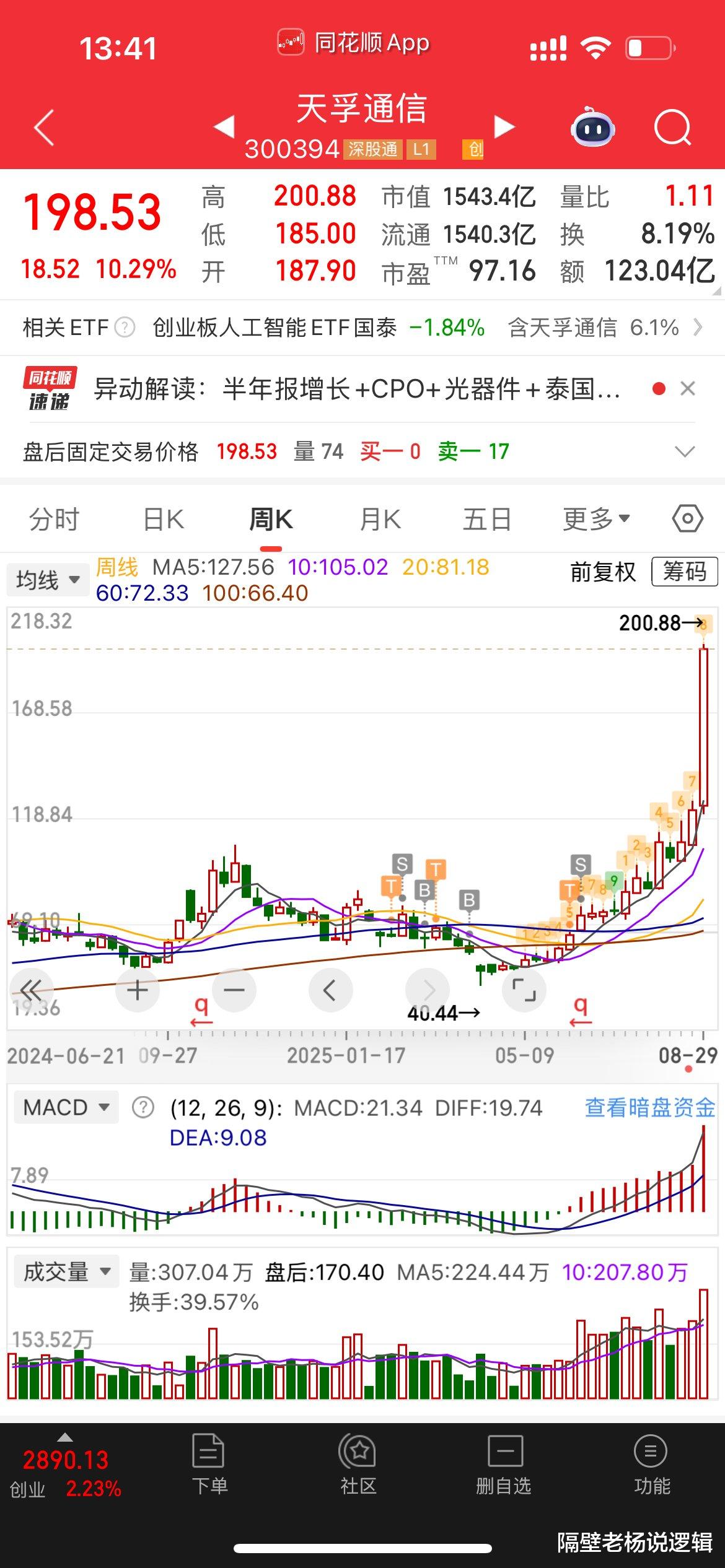Zoom in chart with plus button
Image resolution: width=725 pixels, height=1568 pixels.
(x=138, y=990)
